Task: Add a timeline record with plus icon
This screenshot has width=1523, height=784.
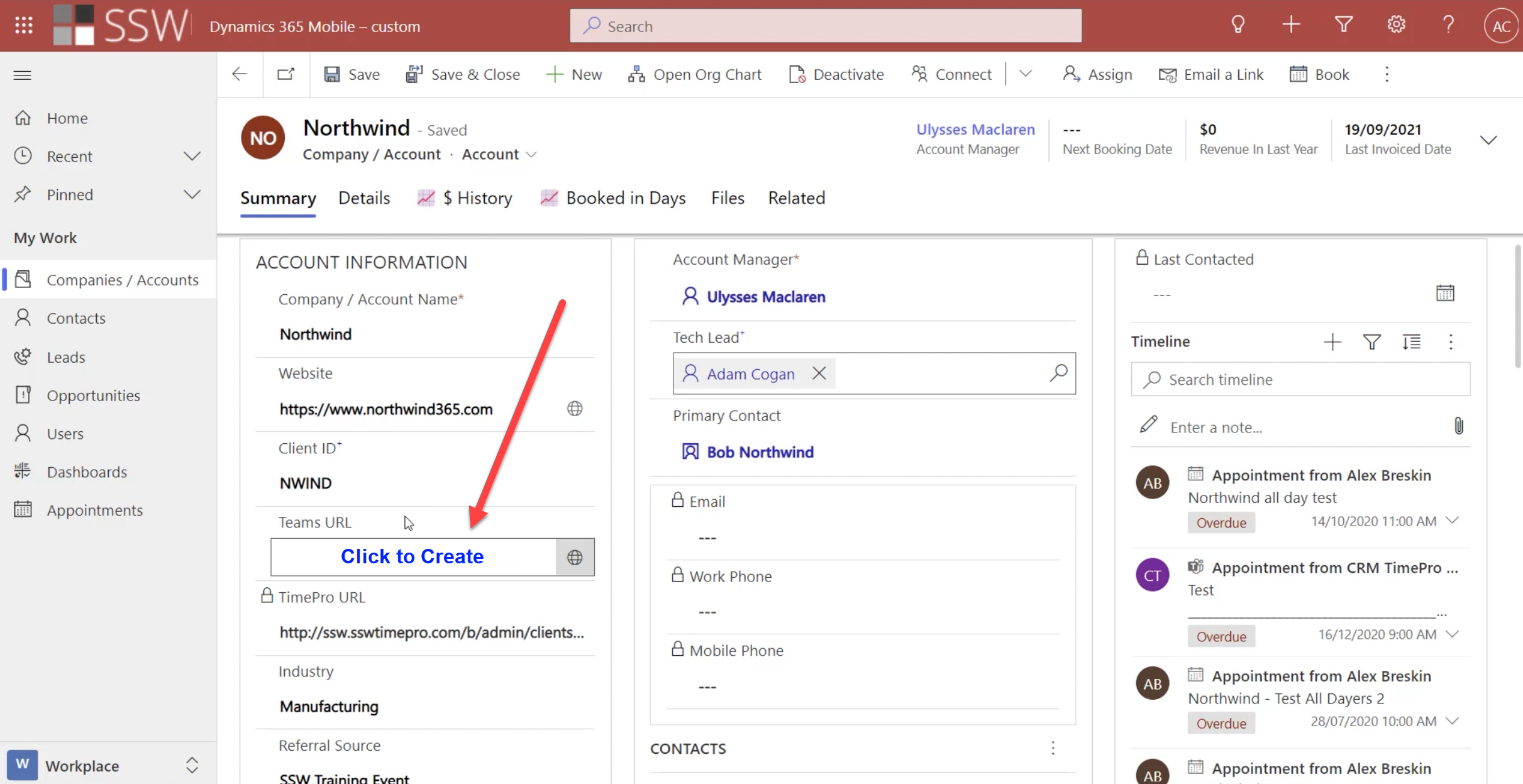Action: point(1332,341)
